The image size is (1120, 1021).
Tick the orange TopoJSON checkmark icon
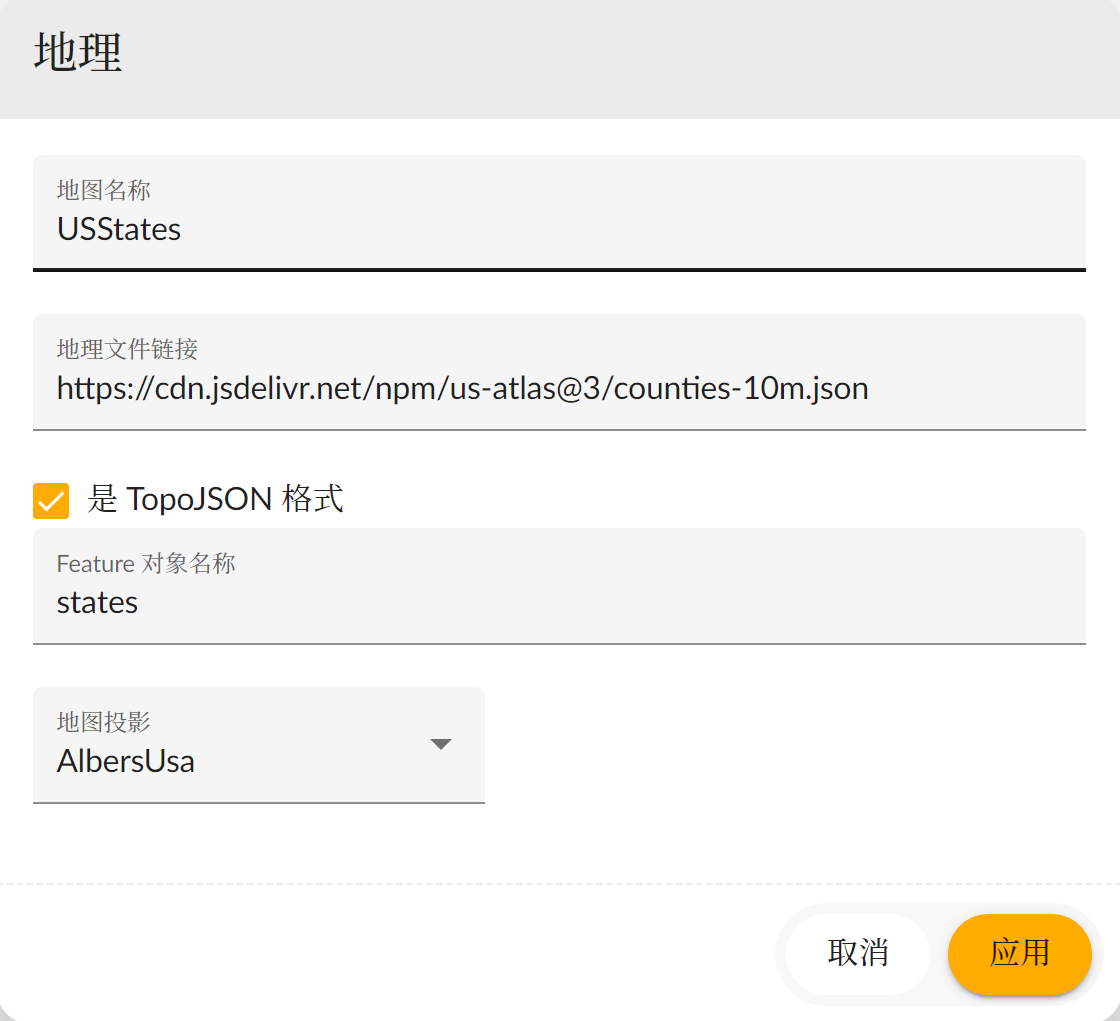click(x=51, y=500)
